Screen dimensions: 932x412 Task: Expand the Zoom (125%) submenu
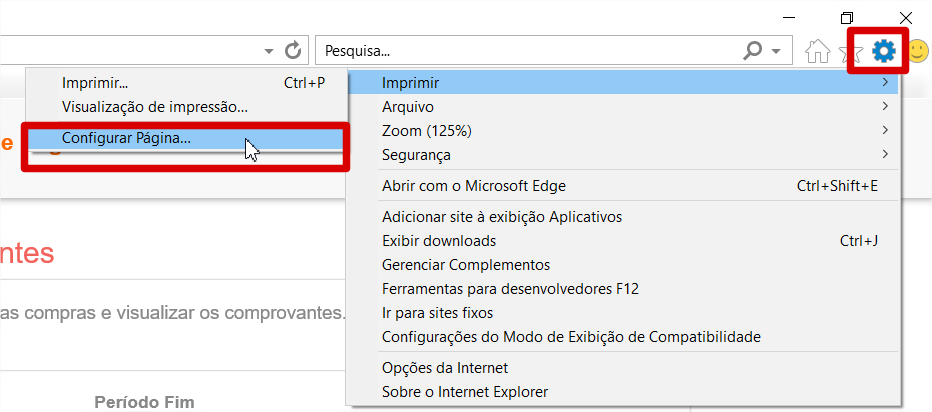click(623, 131)
